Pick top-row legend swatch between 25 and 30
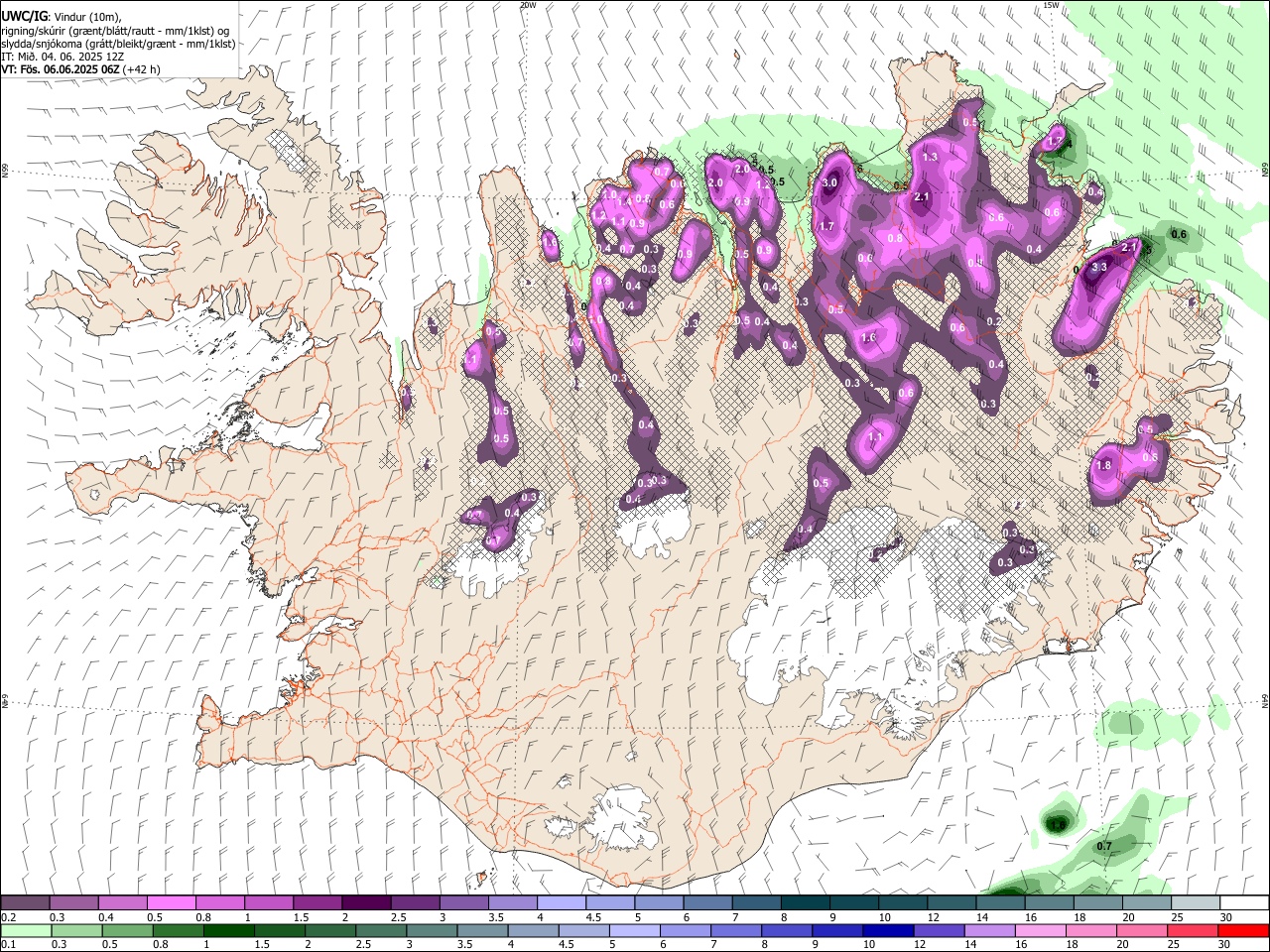Screen dimensions: 1270x952 1195,903
